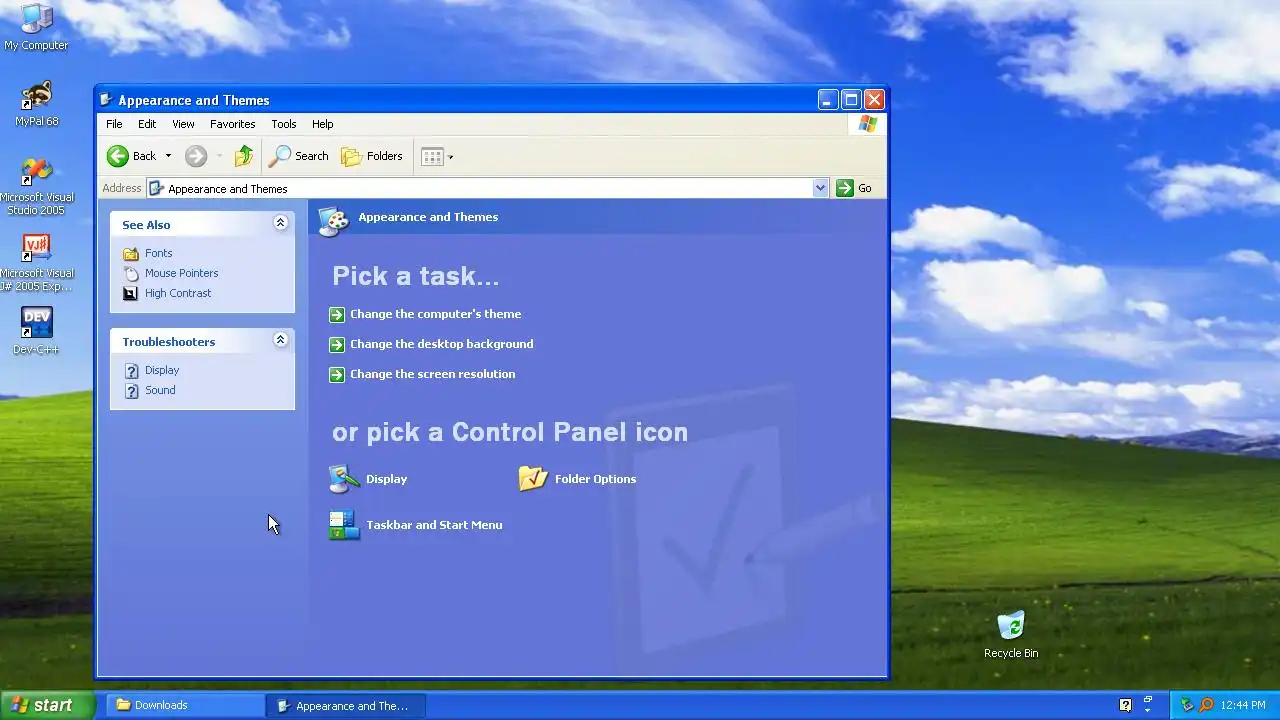Click the orange magnifier tray icon
The height and width of the screenshot is (720, 1280).
pos(1206,705)
